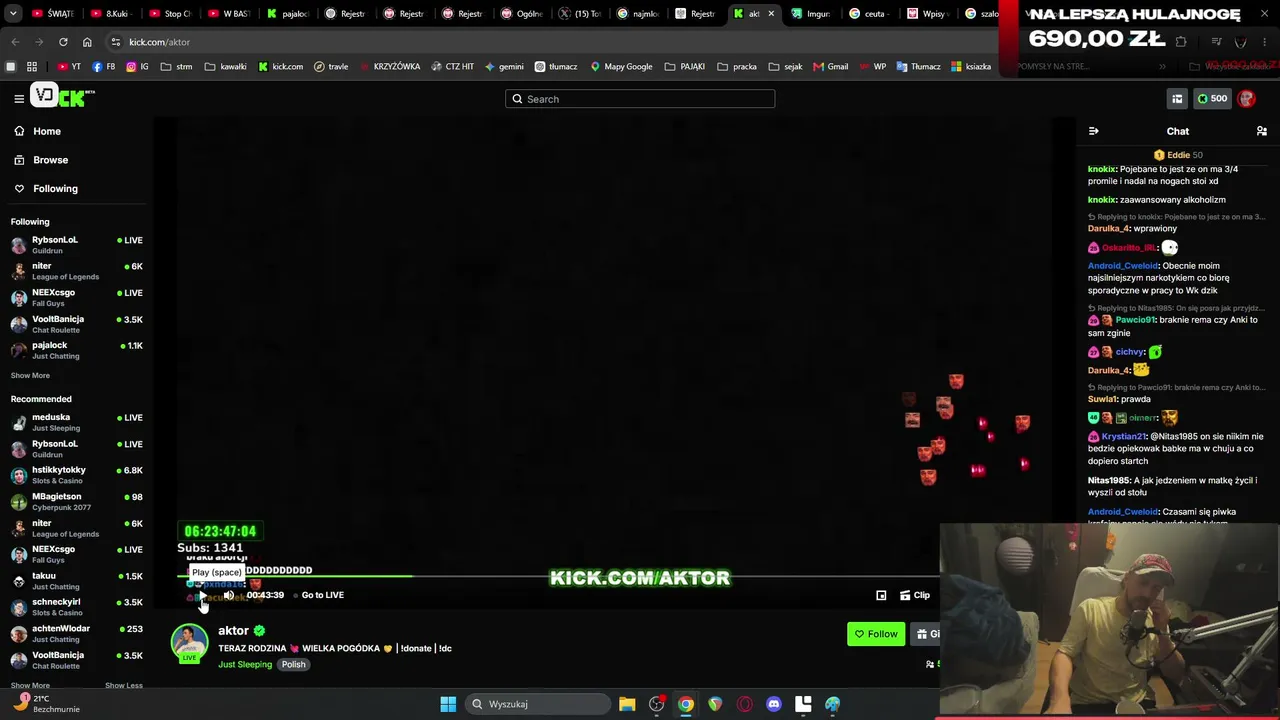This screenshot has width=1280, height=720.
Task: Create a clip with Clip button
Action: point(915,595)
